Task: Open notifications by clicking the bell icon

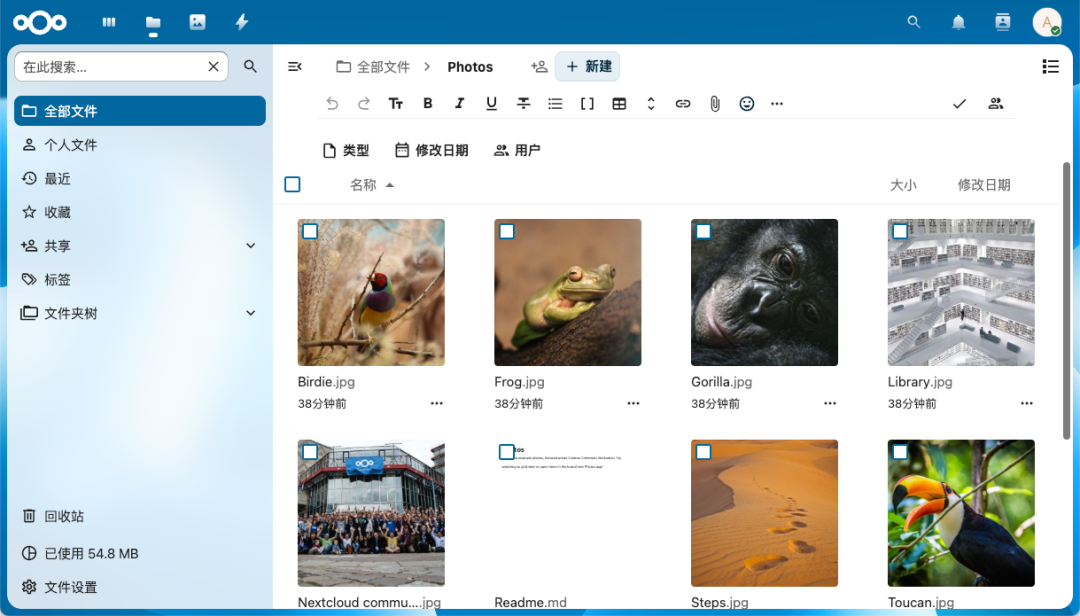Action: (x=957, y=22)
